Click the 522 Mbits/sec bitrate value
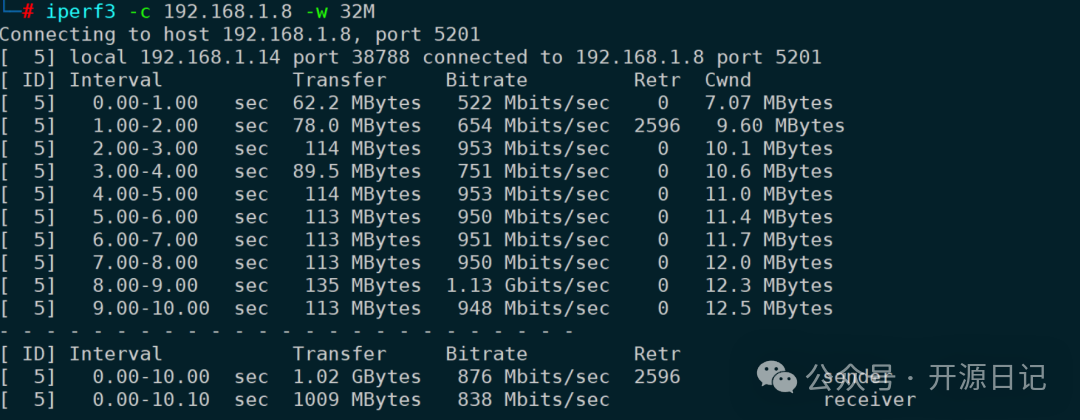1080x420 pixels. [x=532, y=103]
